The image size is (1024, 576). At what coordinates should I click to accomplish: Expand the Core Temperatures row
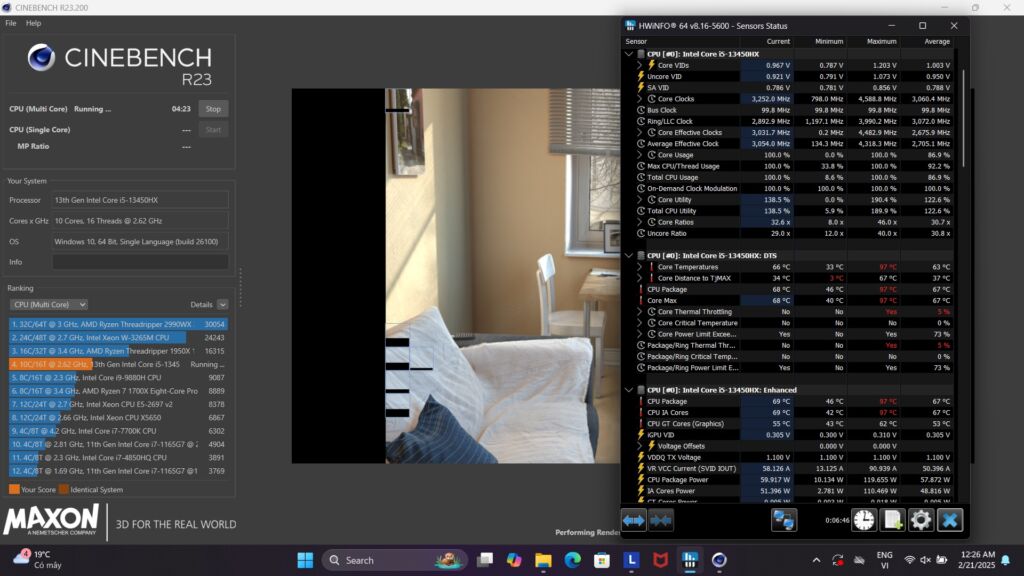639,267
